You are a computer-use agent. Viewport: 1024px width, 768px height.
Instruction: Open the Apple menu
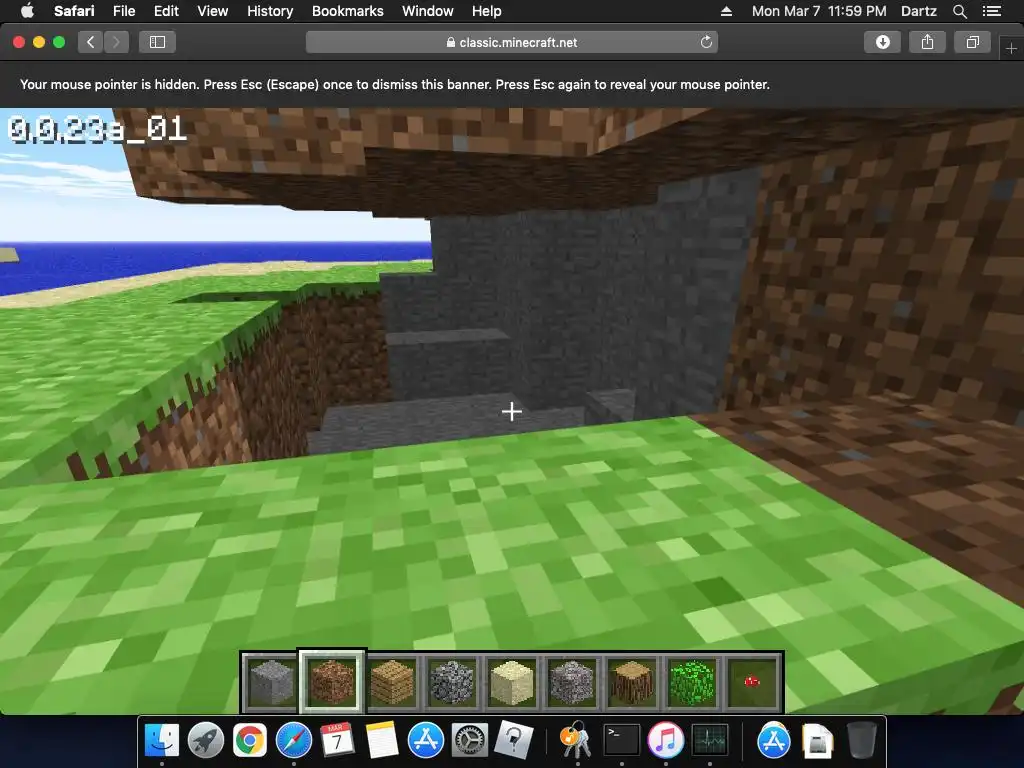click(x=27, y=11)
